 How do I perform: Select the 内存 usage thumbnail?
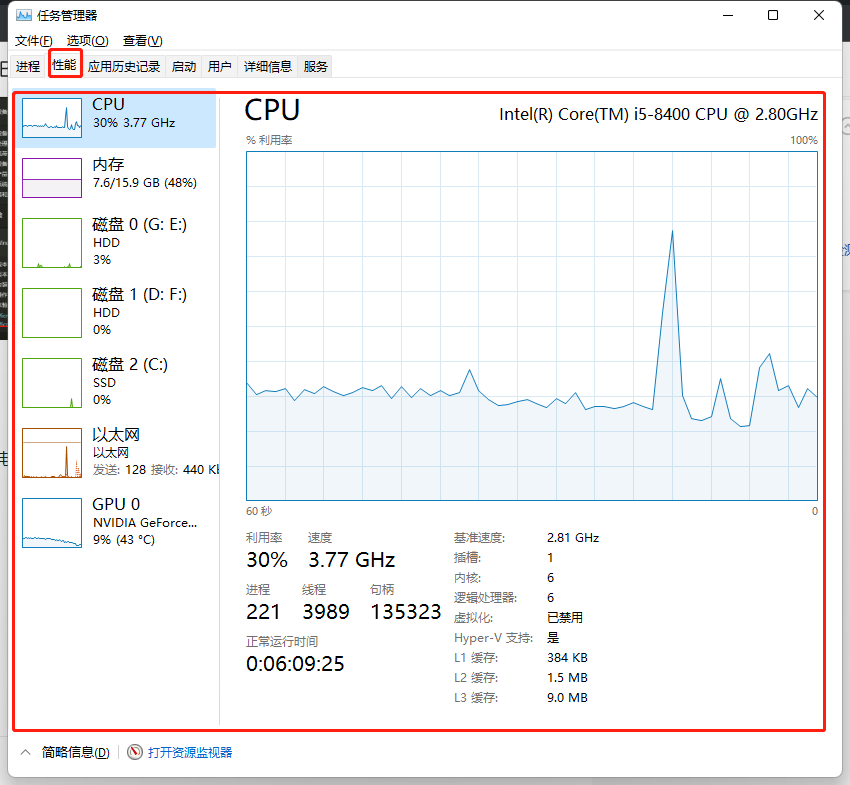[52, 177]
